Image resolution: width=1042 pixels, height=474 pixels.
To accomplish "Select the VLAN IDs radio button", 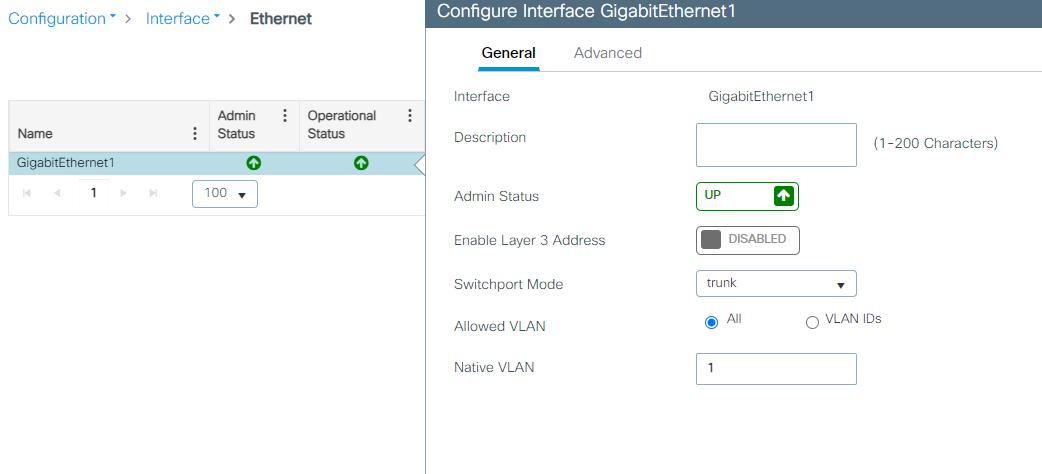I will pos(812,322).
